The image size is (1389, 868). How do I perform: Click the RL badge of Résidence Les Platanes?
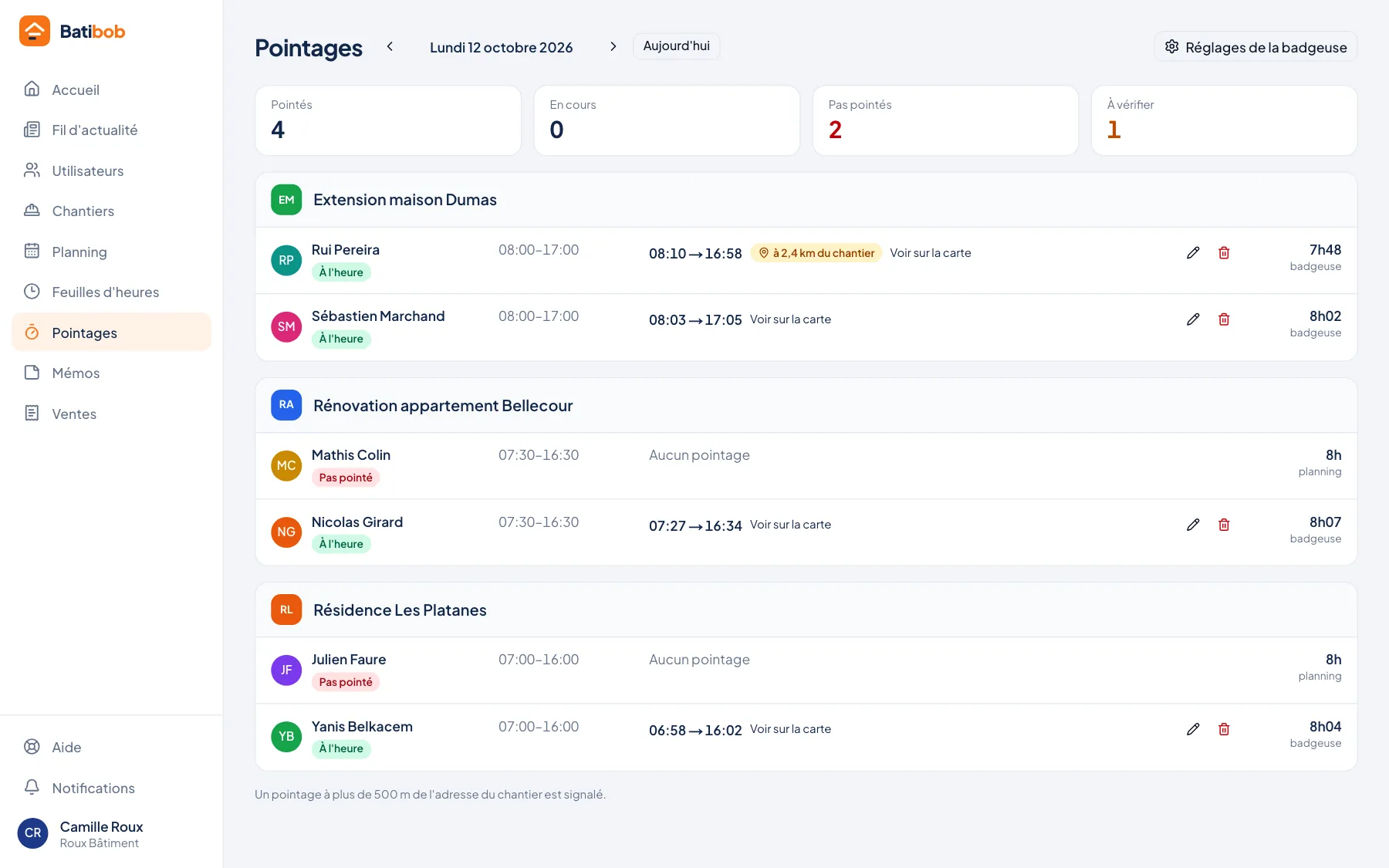coord(286,610)
